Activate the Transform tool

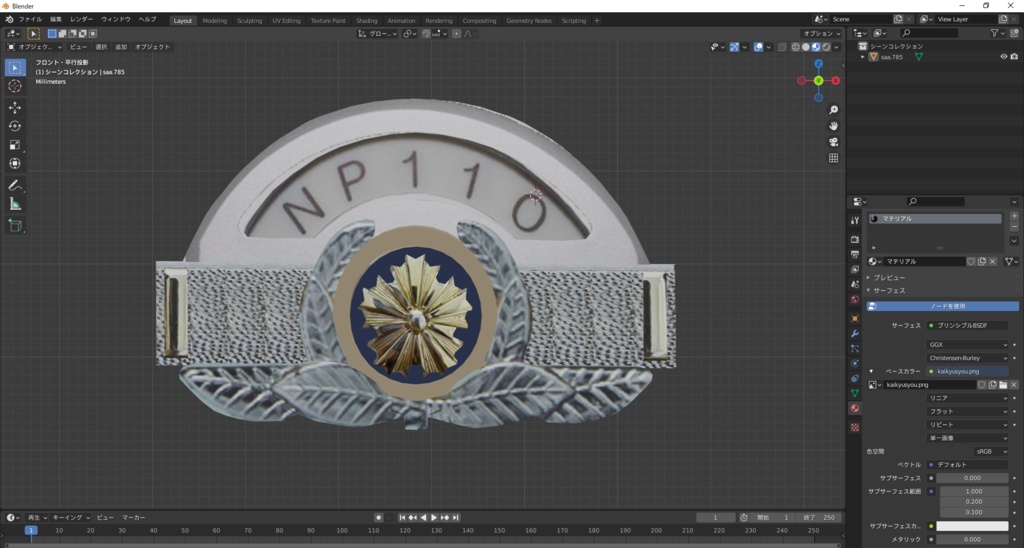pyautogui.click(x=15, y=163)
